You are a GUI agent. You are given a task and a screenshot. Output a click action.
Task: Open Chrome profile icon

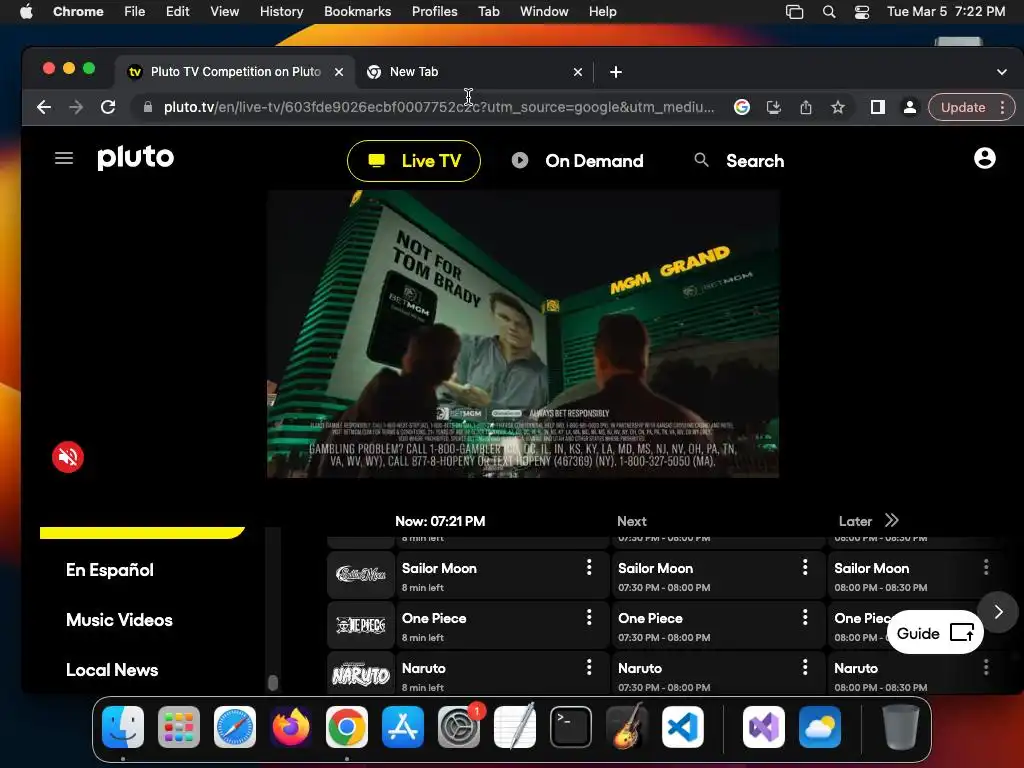click(x=909, y=107)
